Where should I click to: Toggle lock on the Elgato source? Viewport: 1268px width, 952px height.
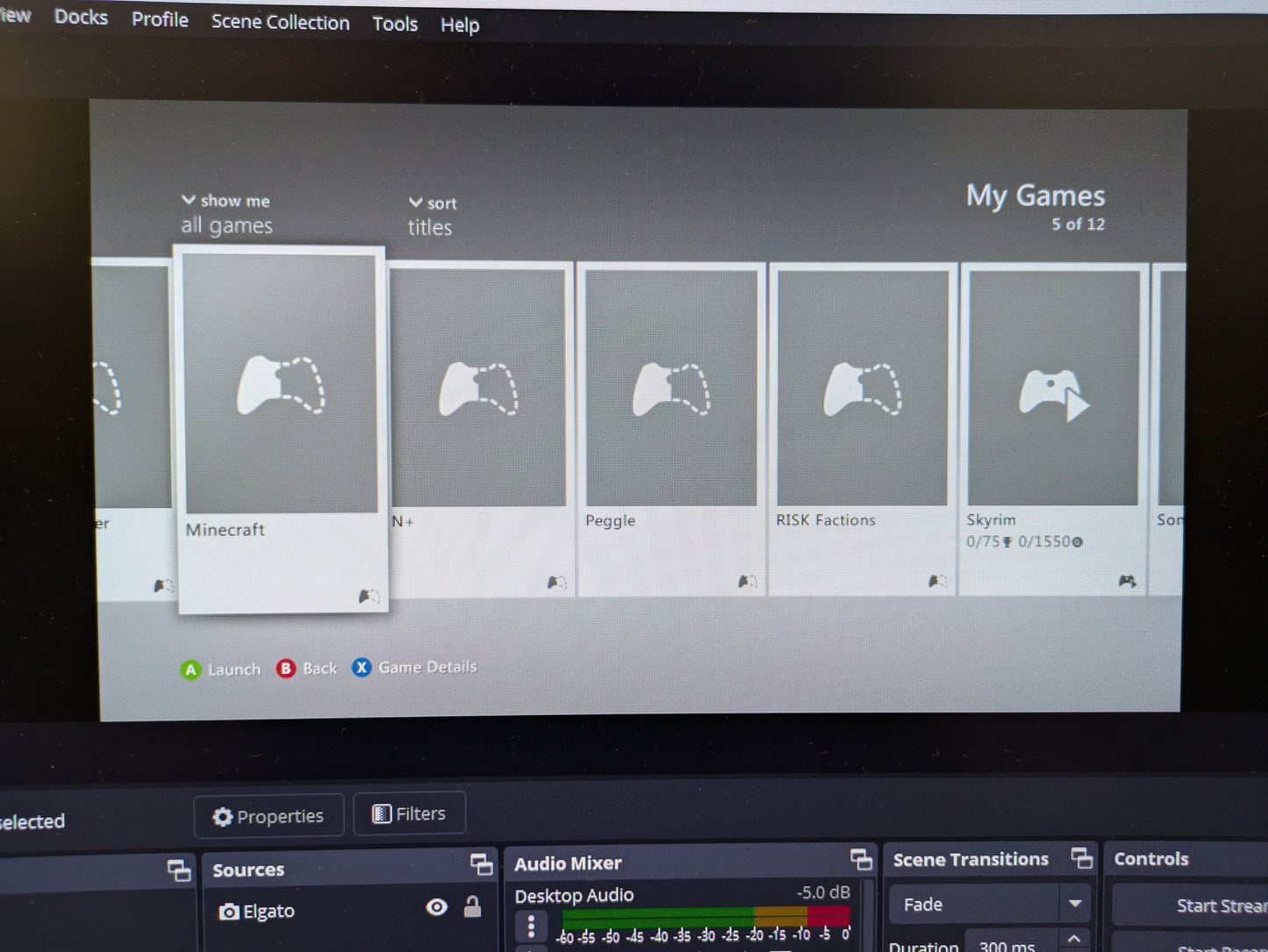tap(472, 906)
